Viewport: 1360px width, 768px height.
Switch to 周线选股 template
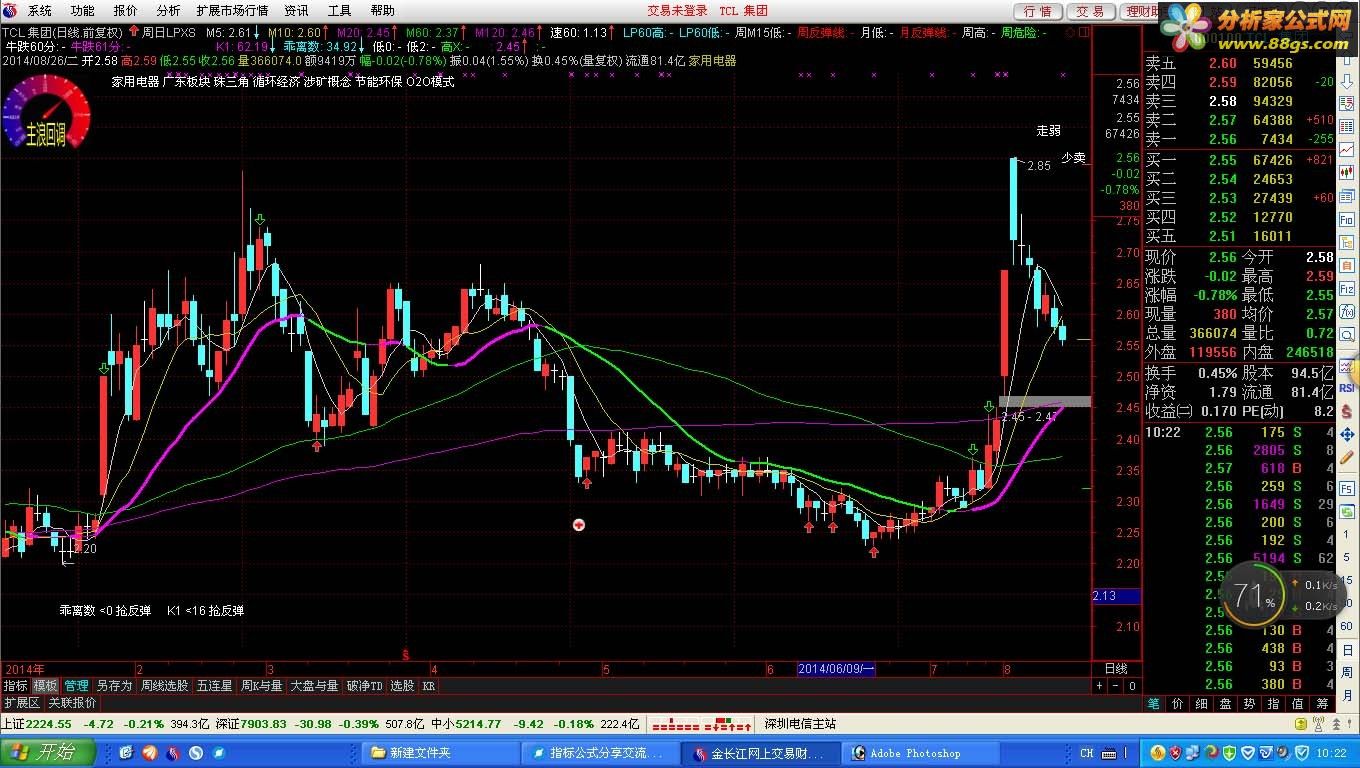(164, 686)
